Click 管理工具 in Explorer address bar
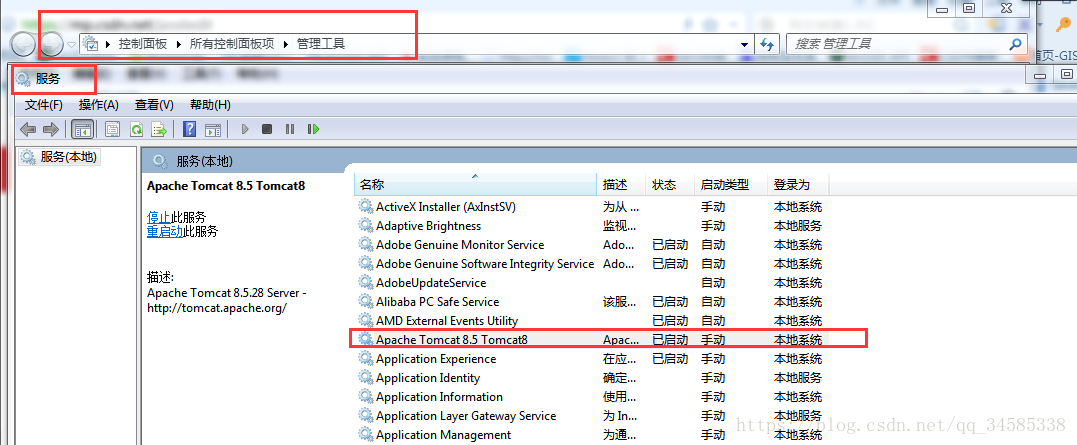 point(321,44)
